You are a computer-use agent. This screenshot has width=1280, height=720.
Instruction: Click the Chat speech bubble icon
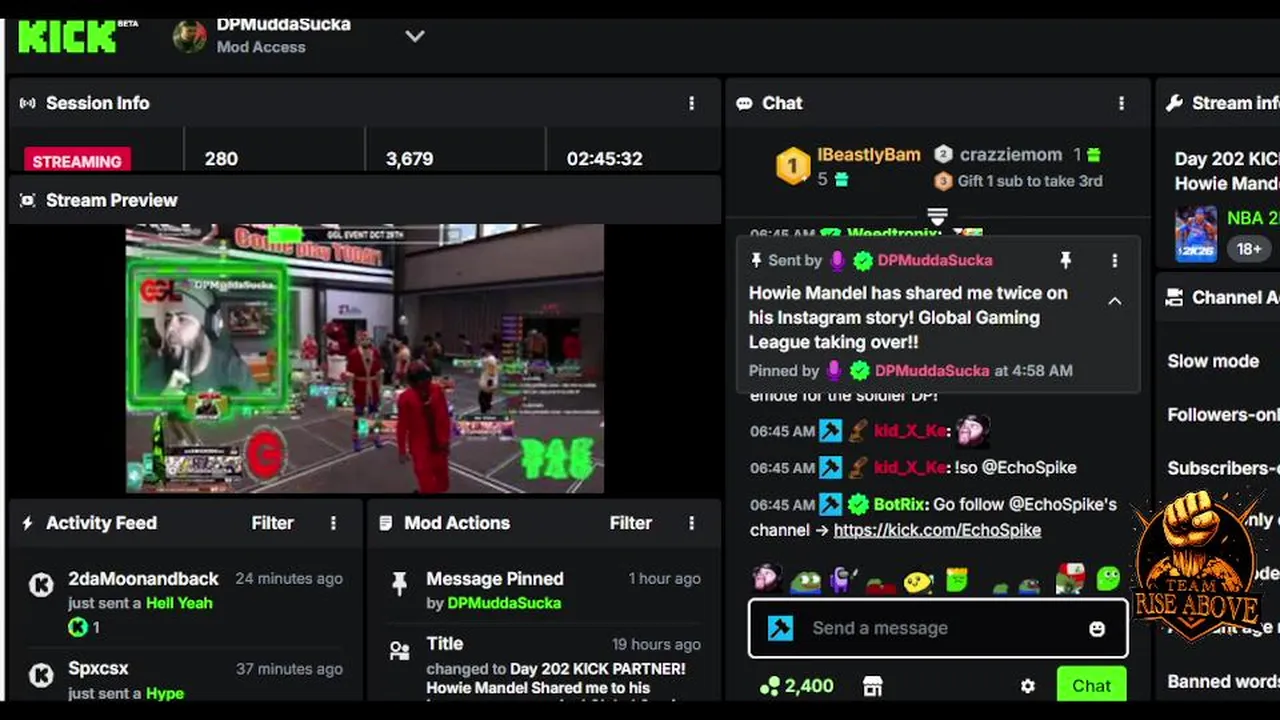(x=744, y=103)
